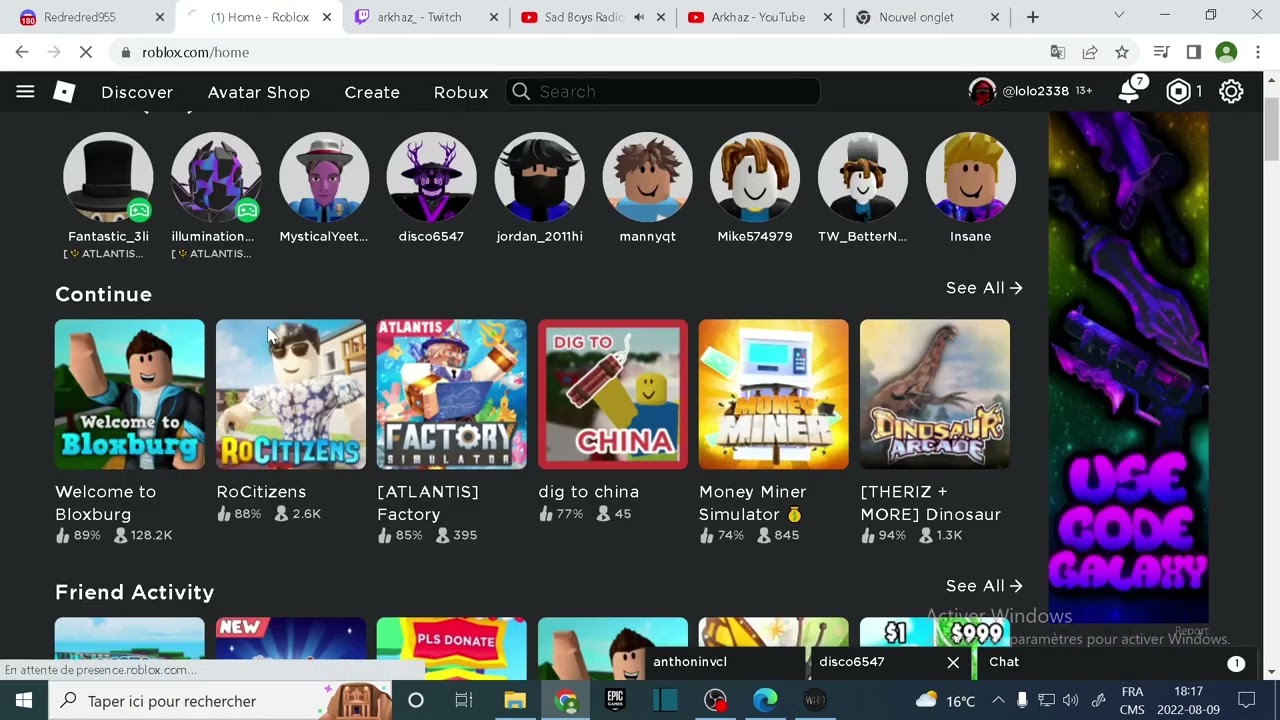The image size is (1280, 720).
Task: See all Continue games
Action: (984, 288)
